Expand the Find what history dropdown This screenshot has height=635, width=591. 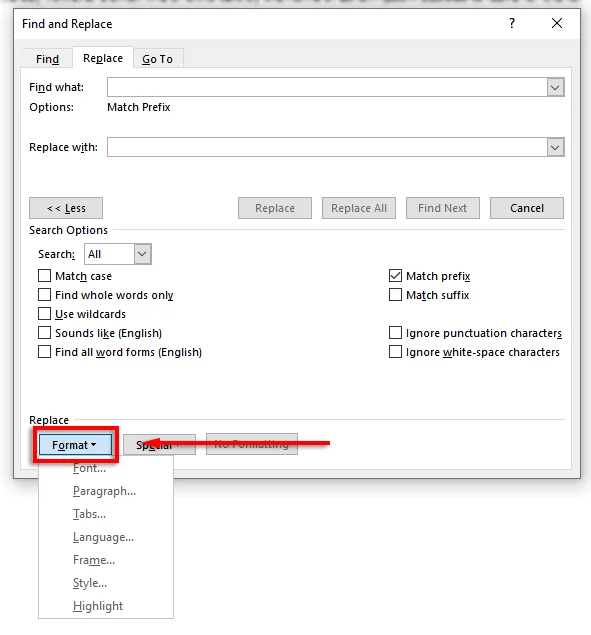pyautogui.click(x=555, y=87)
